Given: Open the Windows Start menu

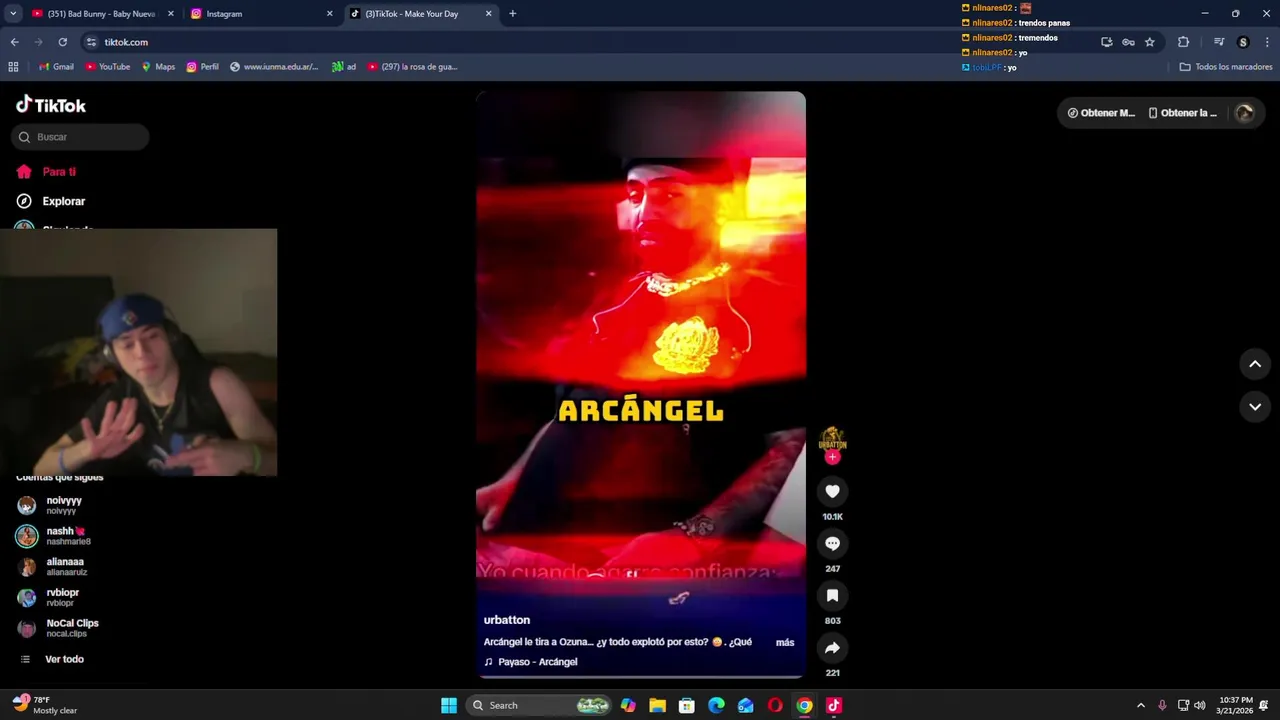Looking at the screenshot, I should 449,705.
